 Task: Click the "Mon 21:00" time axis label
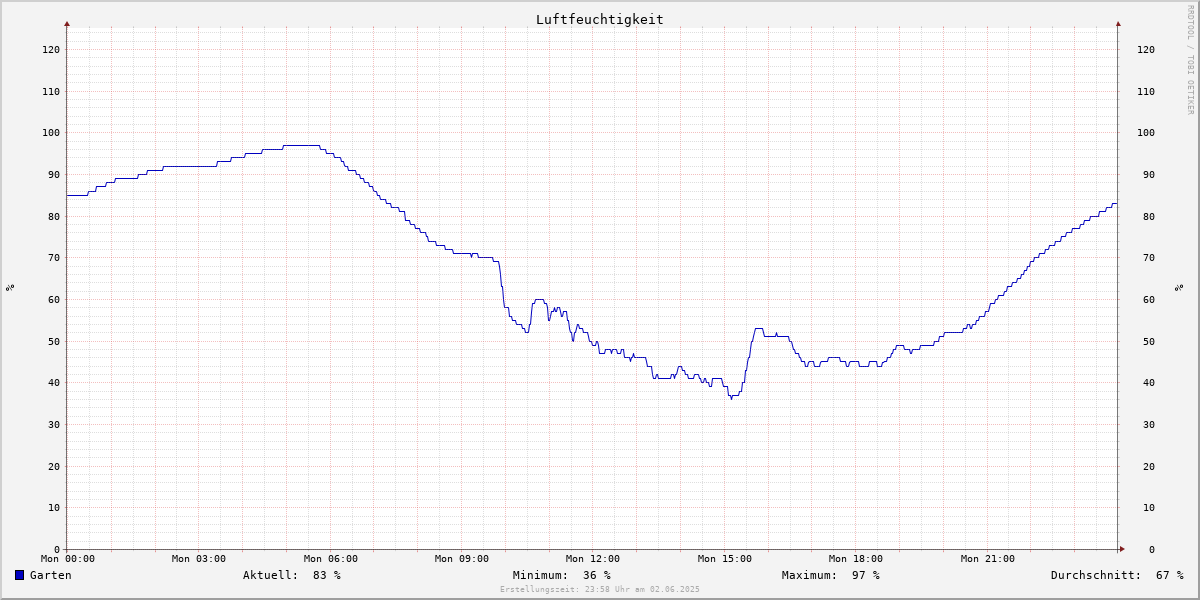coord(988,559)
